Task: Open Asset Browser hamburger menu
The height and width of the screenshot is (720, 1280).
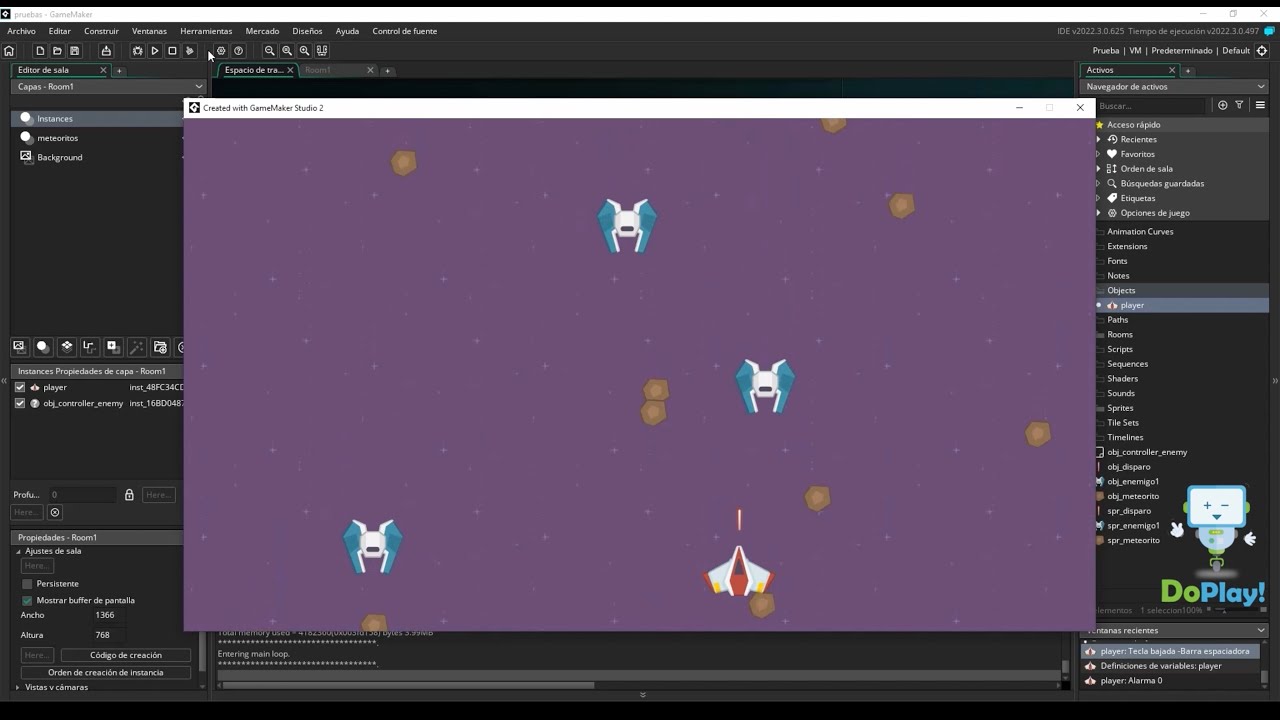Action: [1260, 105]
